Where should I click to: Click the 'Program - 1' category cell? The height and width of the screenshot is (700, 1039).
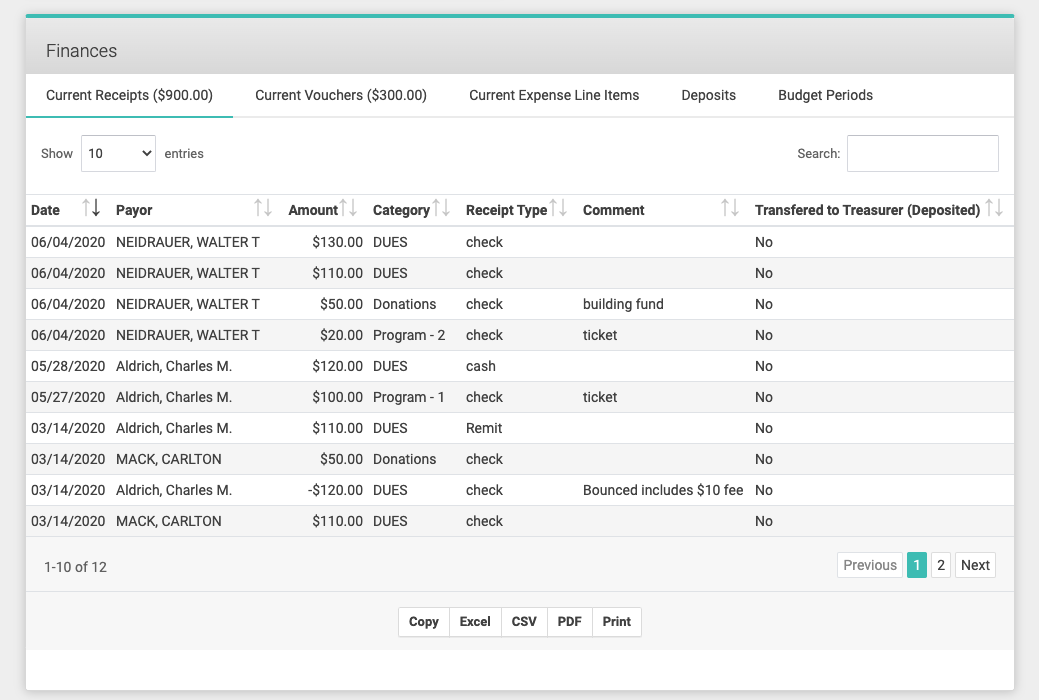[x=409, y=397]
